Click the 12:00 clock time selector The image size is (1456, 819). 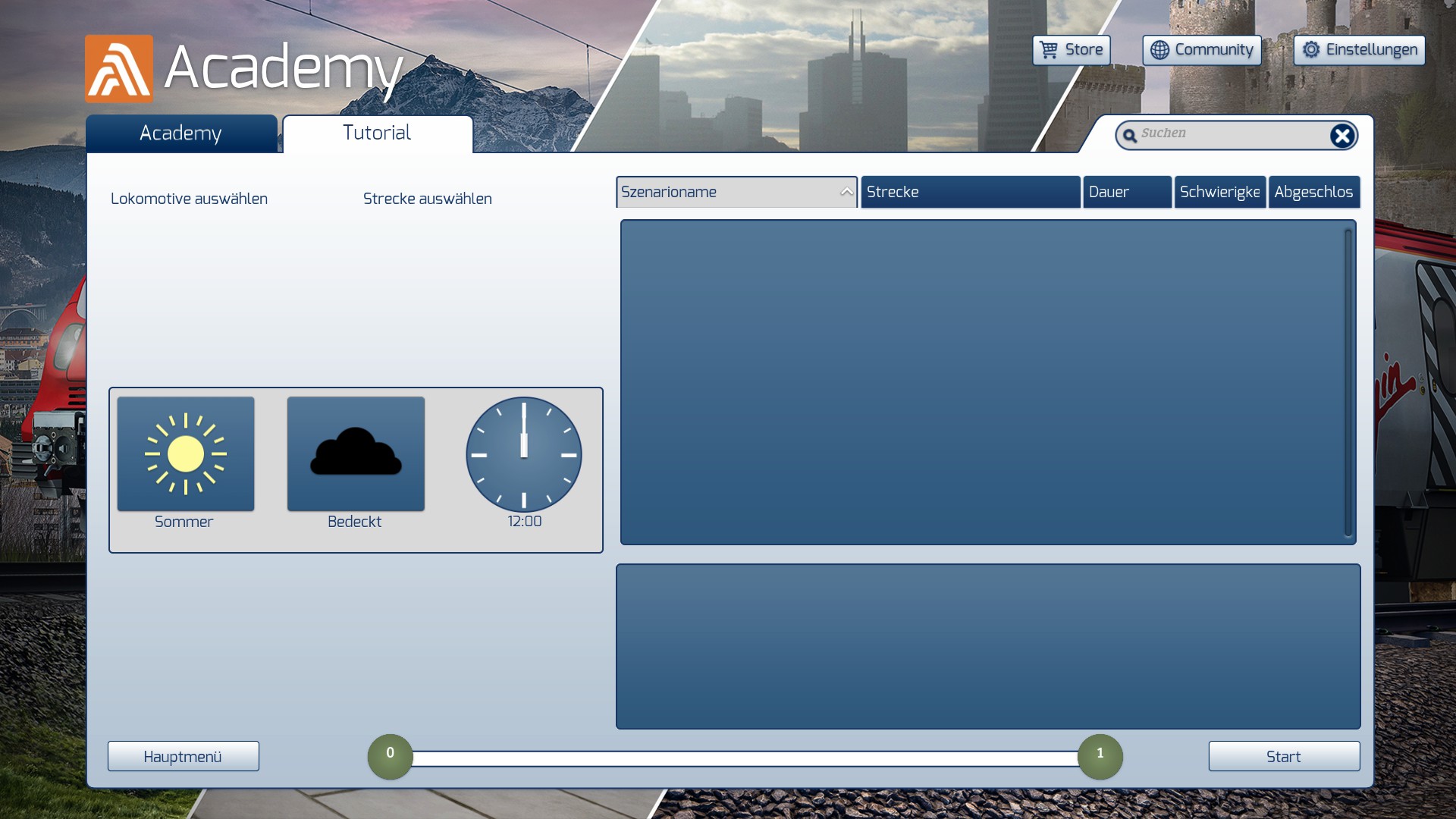[524, 454]
